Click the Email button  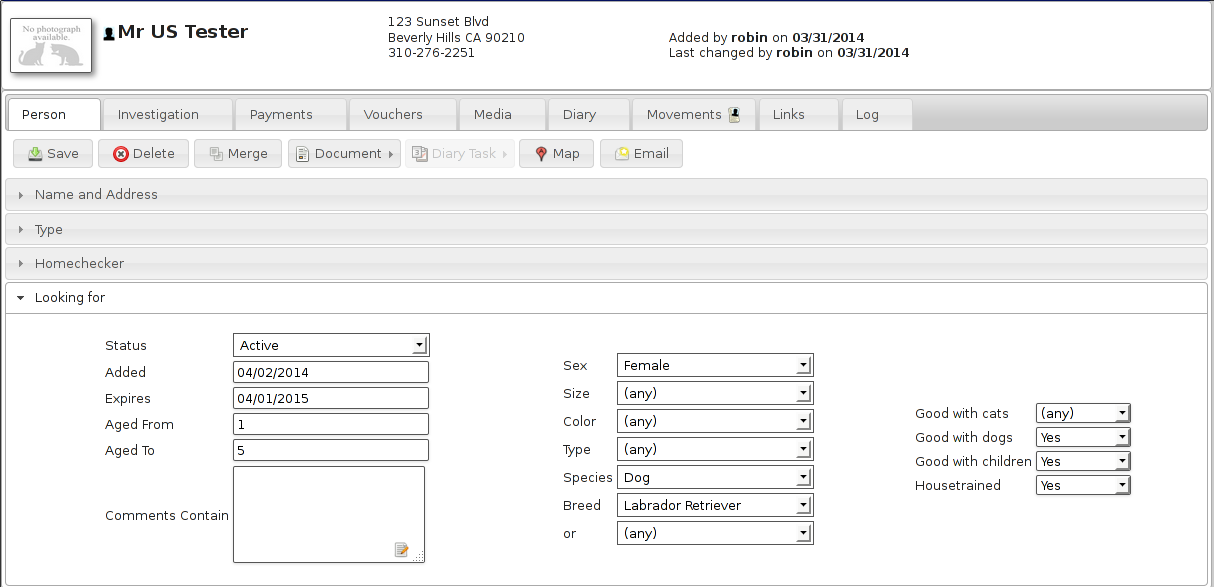coord(641,154)
